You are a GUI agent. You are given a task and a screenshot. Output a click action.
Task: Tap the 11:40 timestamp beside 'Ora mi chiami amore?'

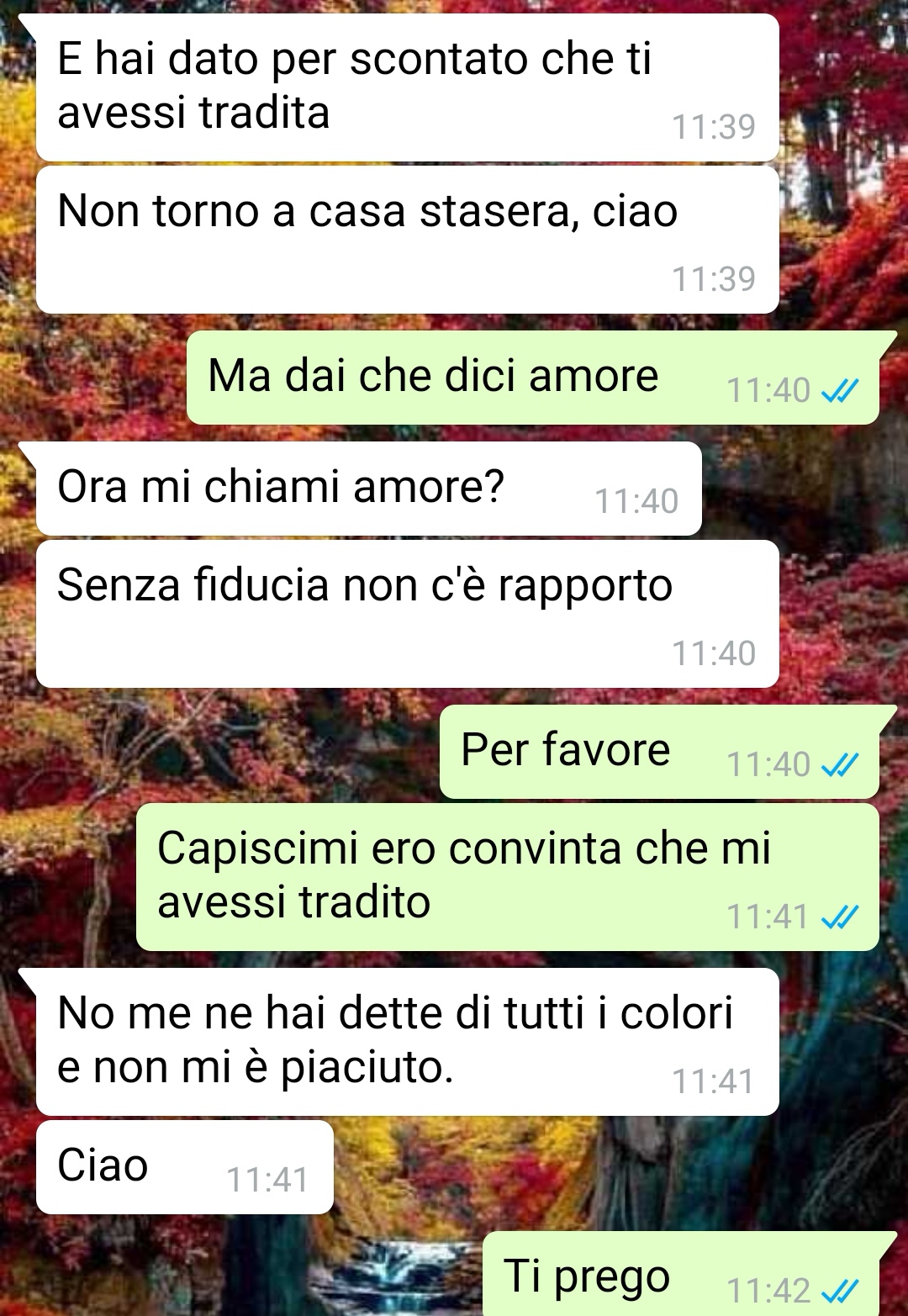pyautogui.click(x=636, y=501)
